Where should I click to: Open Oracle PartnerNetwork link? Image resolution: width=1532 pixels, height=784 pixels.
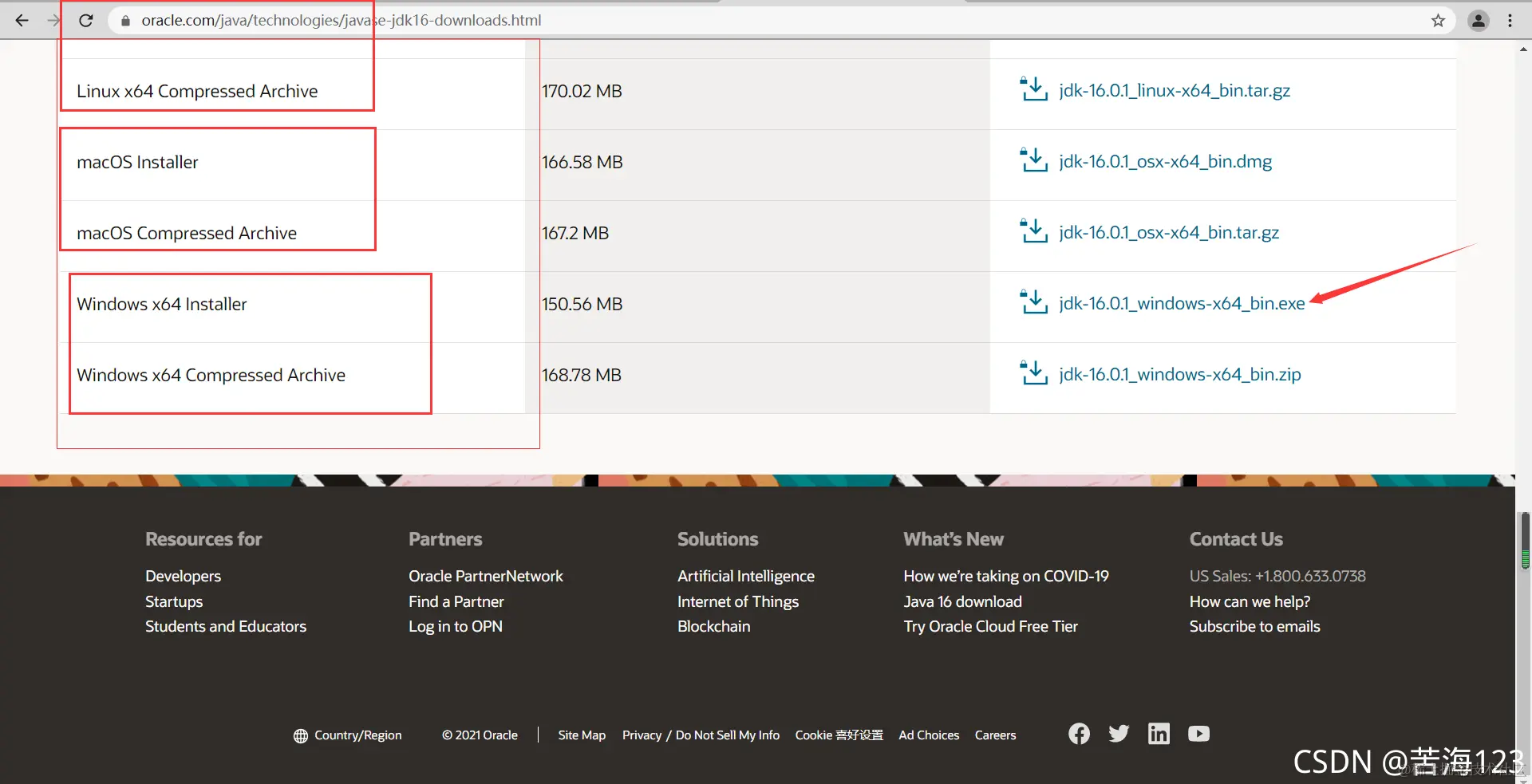(486, 576)
